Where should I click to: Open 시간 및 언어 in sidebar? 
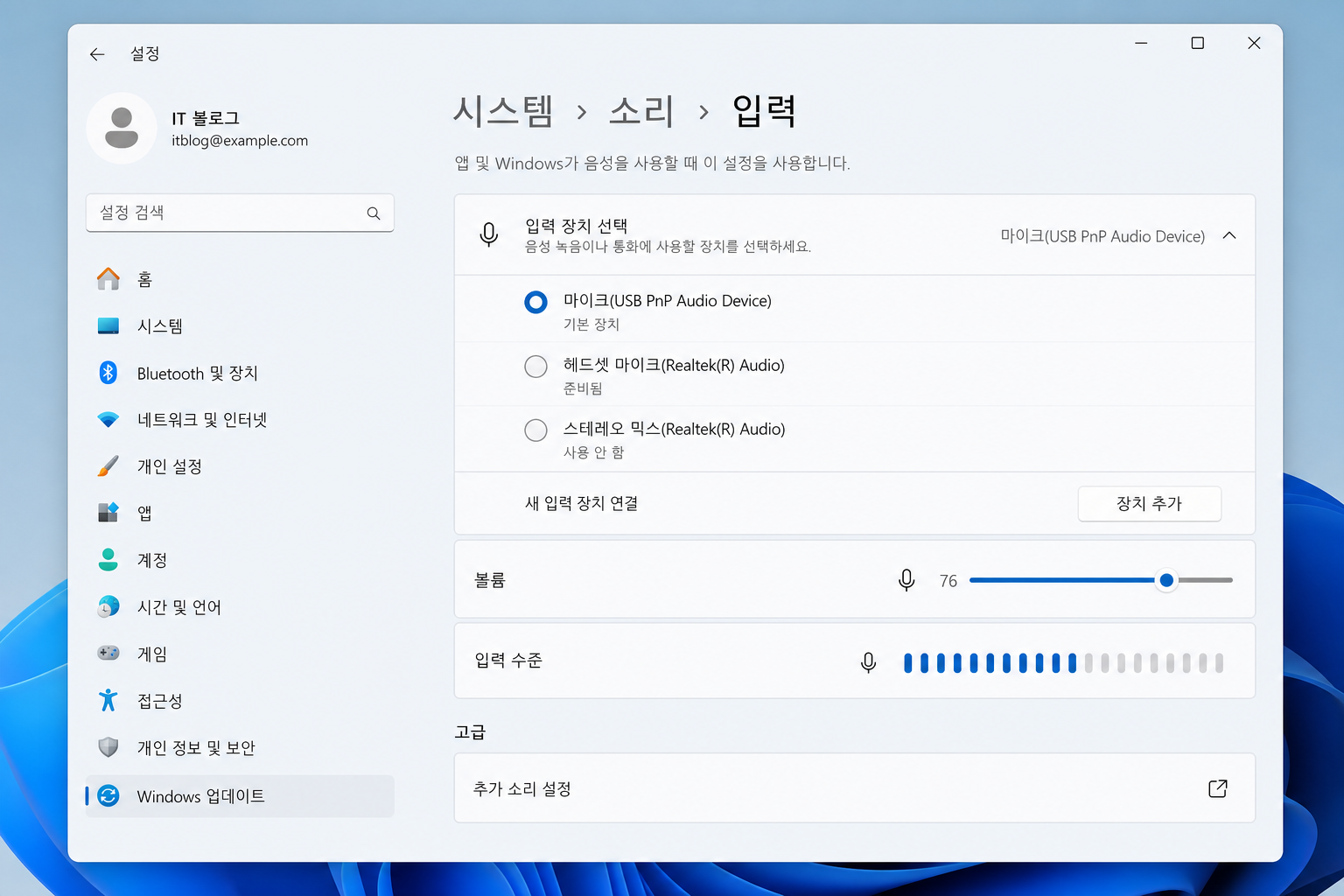[x=240, y=606]
